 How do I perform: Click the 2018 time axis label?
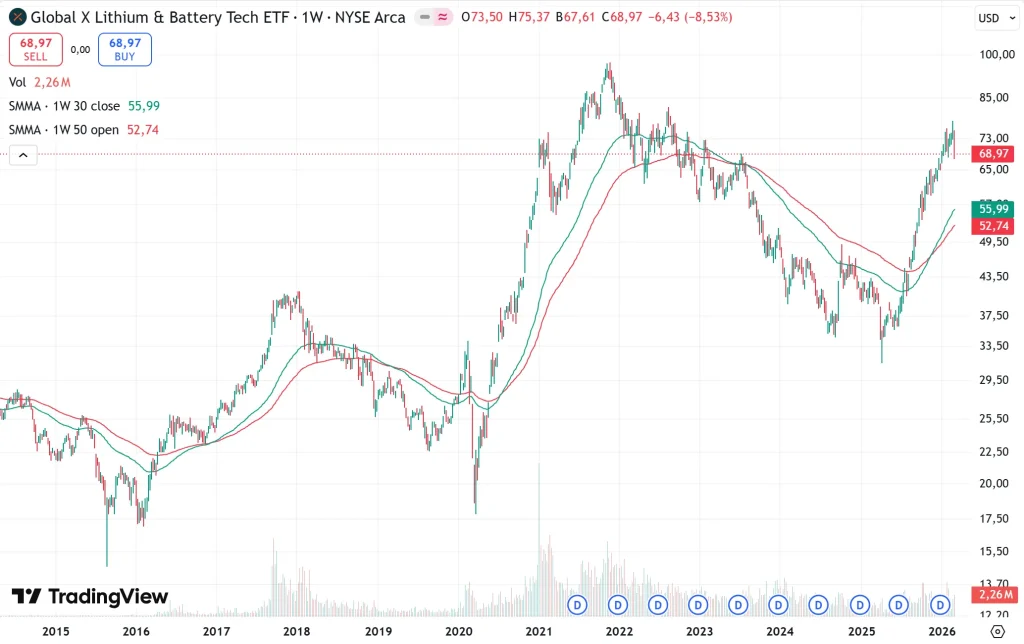(296, 632)
